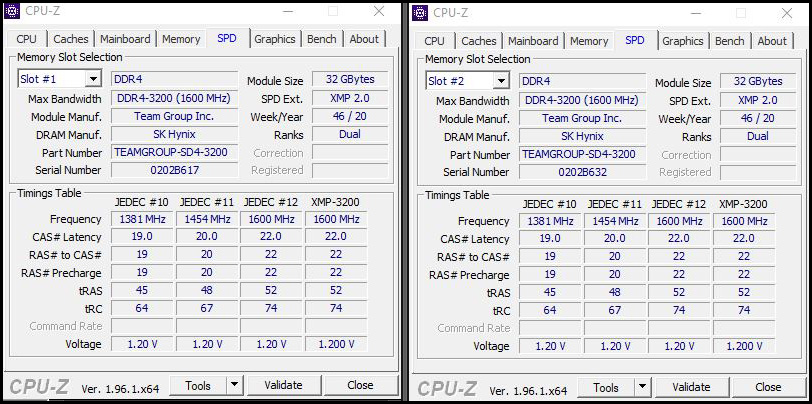Expand the Slot #2 dropdown
This screenshot has width=812, height=404.
pos(501,81)
